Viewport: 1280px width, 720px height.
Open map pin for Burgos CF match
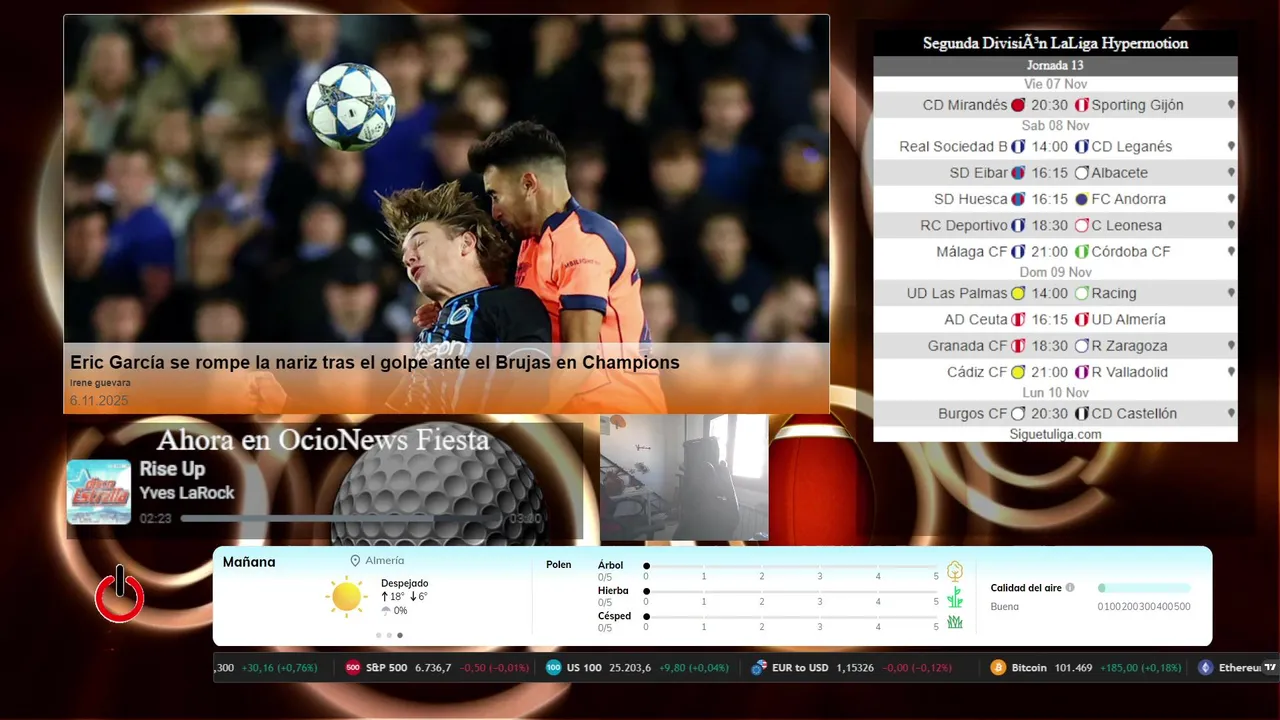[x=1231, y=413]
